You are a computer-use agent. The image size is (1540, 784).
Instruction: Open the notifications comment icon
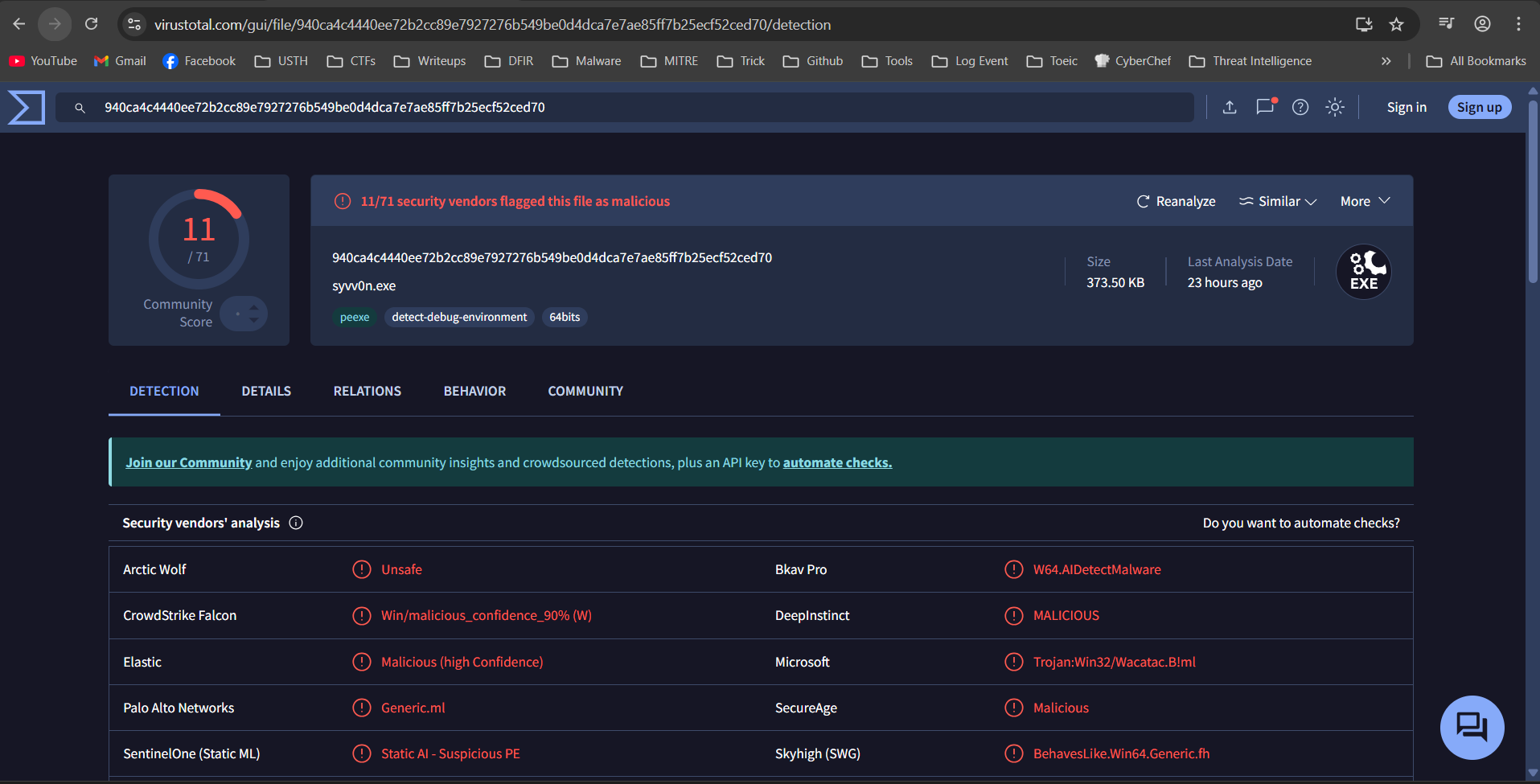(x=1265, y=108)
